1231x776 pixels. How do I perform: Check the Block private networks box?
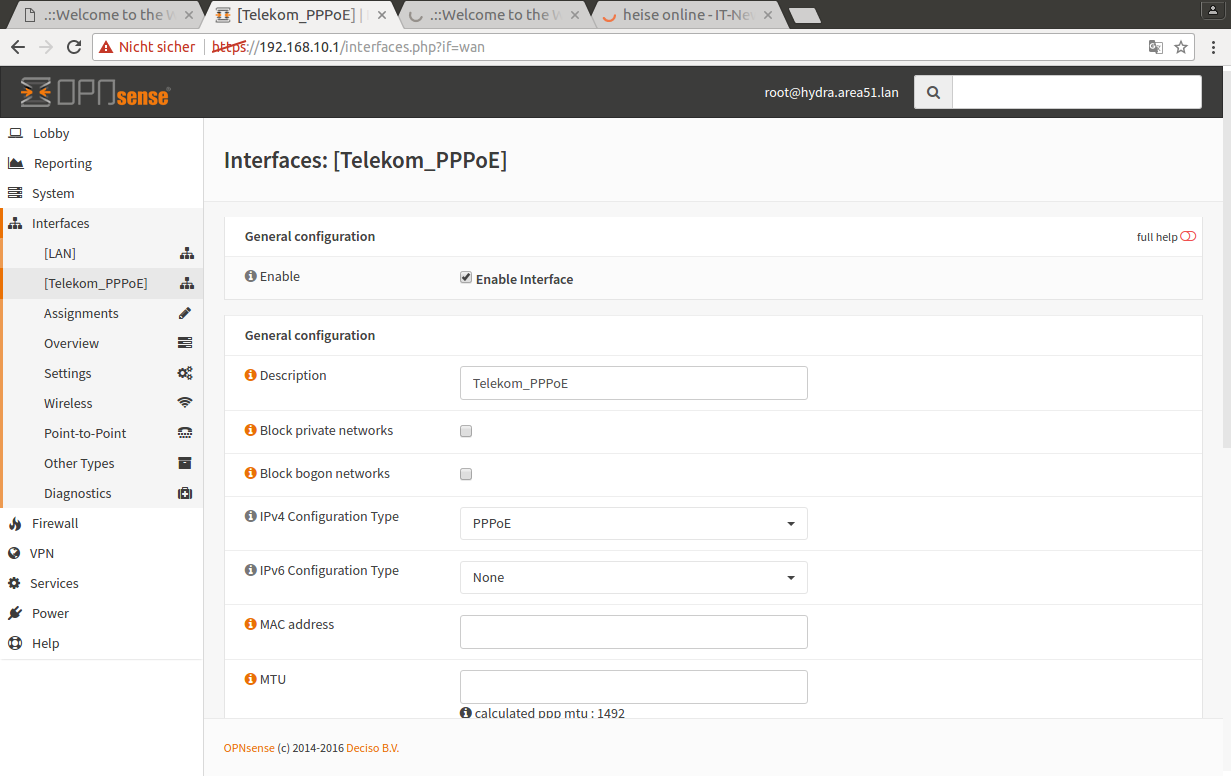pos(466,432)
